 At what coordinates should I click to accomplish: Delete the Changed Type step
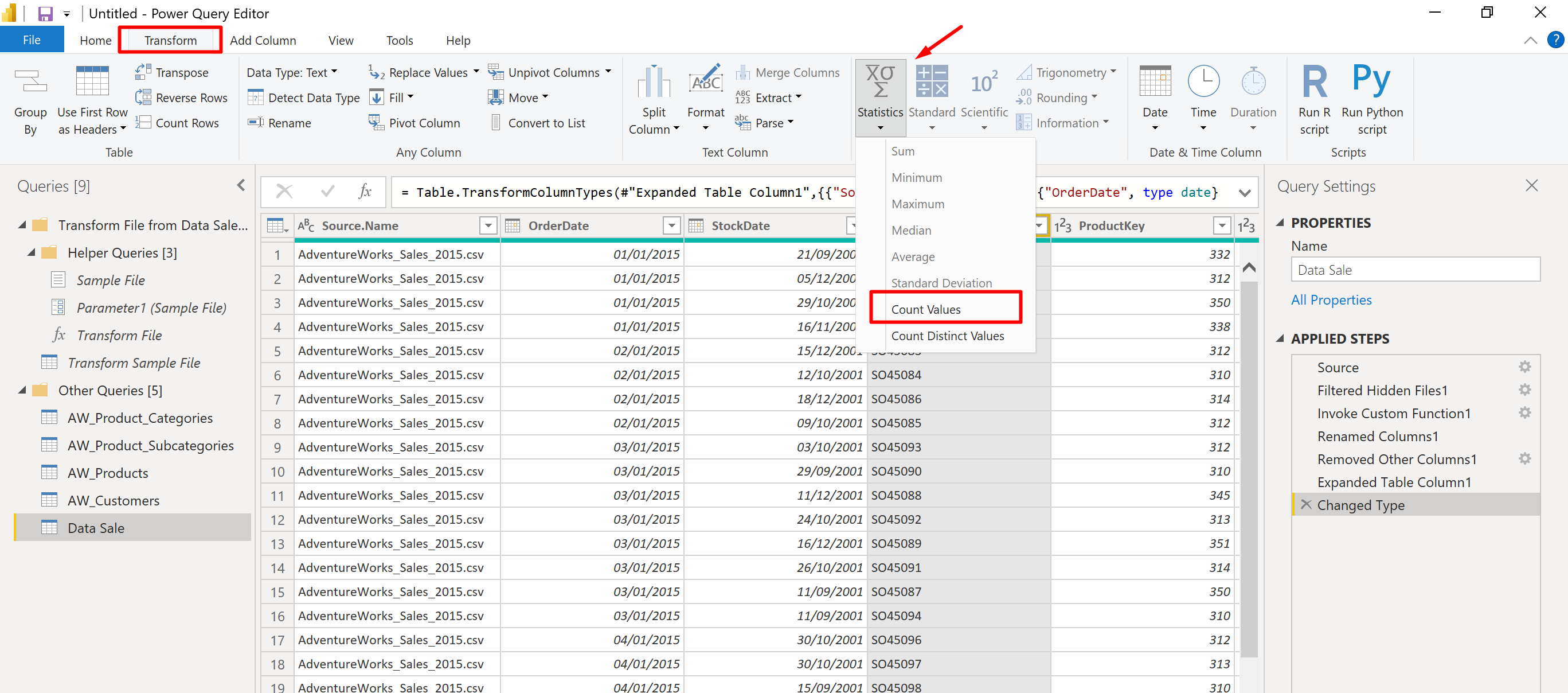(1305, 504)
